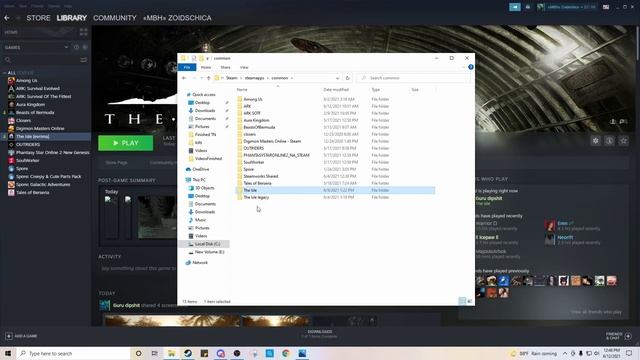Open recent locations dropdown in Explorer
The width and height of the screenshot is (640, 360).
pyautogui.click(x=201, y=78)
